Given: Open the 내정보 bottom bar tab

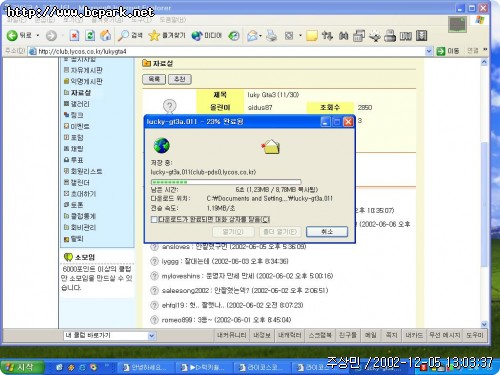Looking at the screenshot, I should click(262, 335).
